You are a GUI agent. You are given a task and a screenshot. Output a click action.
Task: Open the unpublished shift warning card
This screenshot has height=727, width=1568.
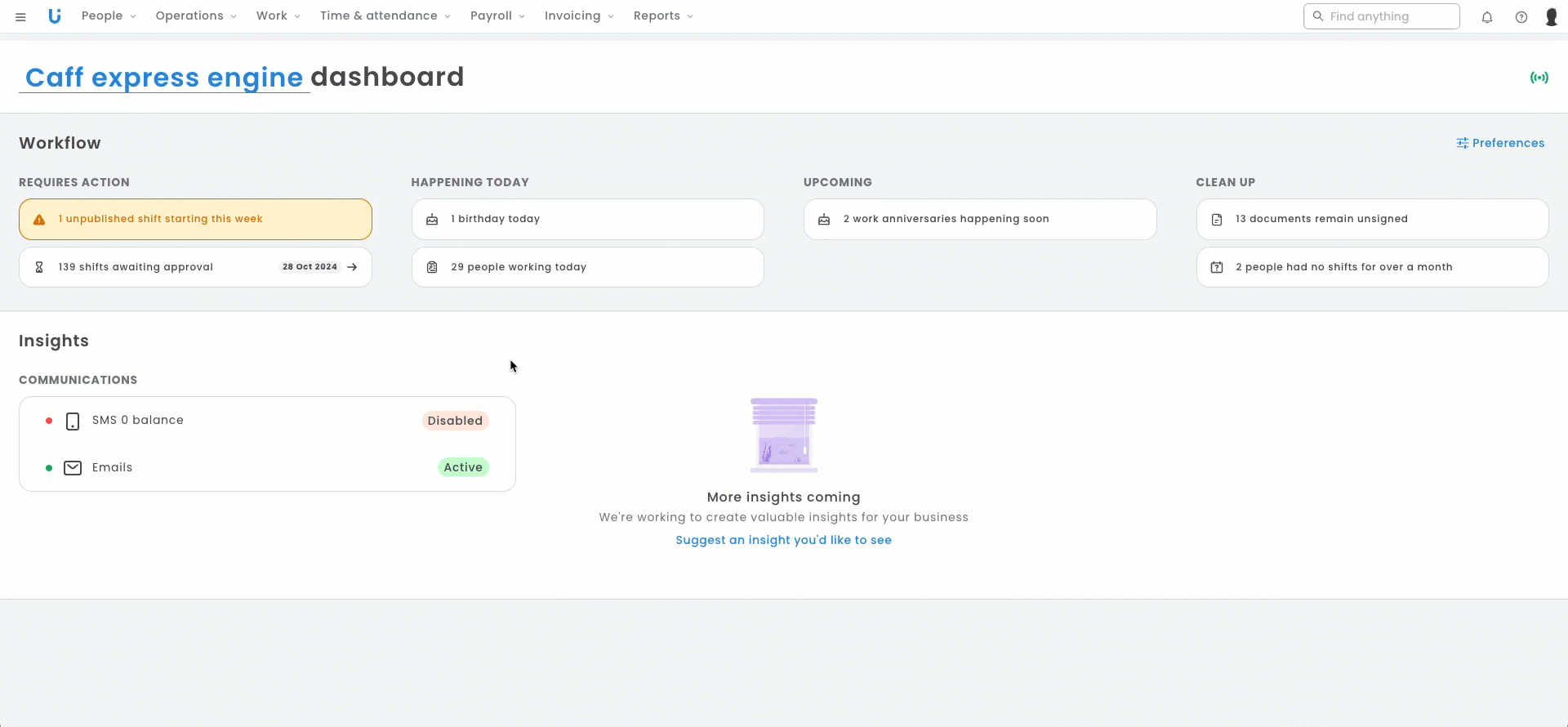pos(195,219)
